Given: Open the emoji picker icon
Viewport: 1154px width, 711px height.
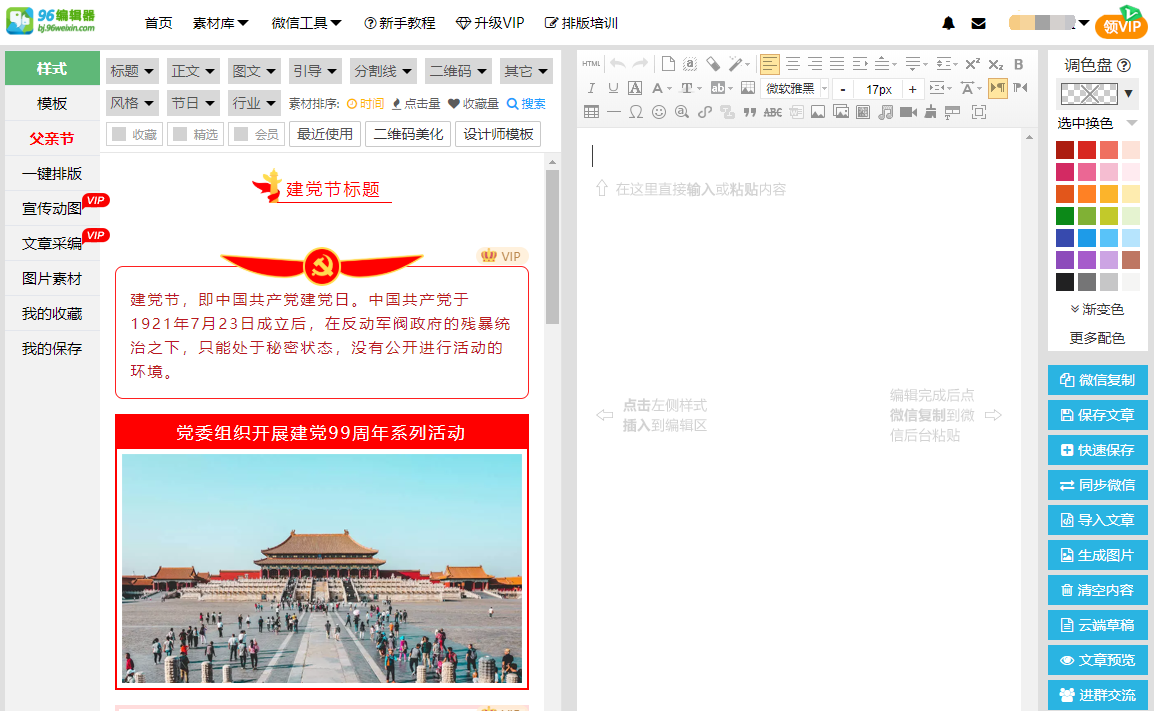Looking at the screenshot, I should coord(658,111).
